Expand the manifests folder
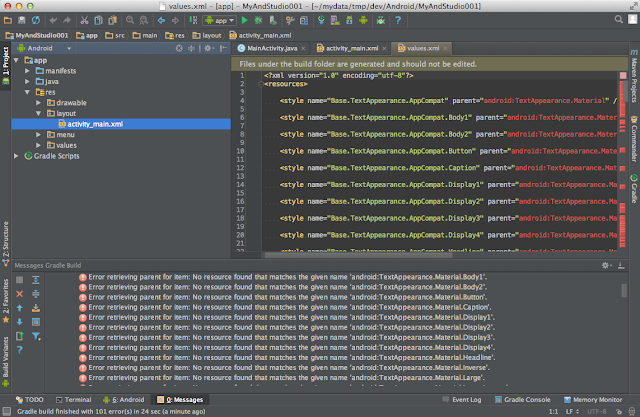Screen dimensions: 640x417 click(x=27, y=71)
